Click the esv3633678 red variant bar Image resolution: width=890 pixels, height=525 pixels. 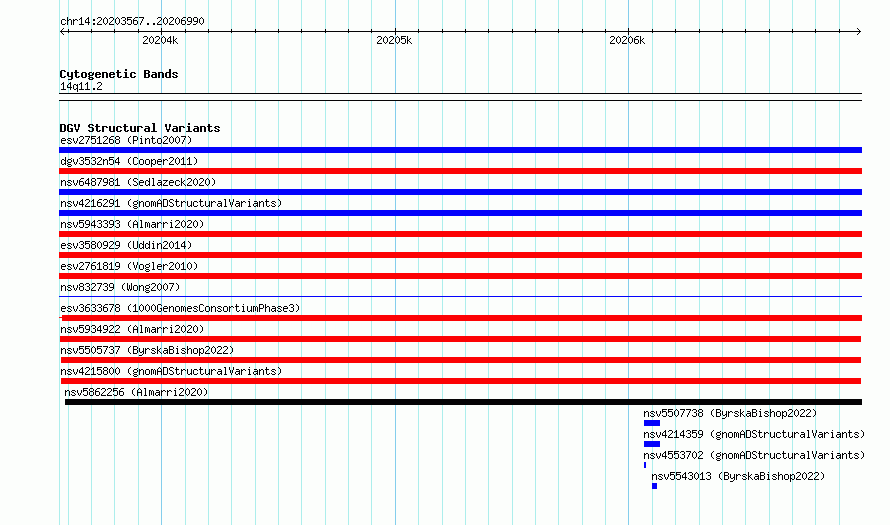(x=460, y=318)
